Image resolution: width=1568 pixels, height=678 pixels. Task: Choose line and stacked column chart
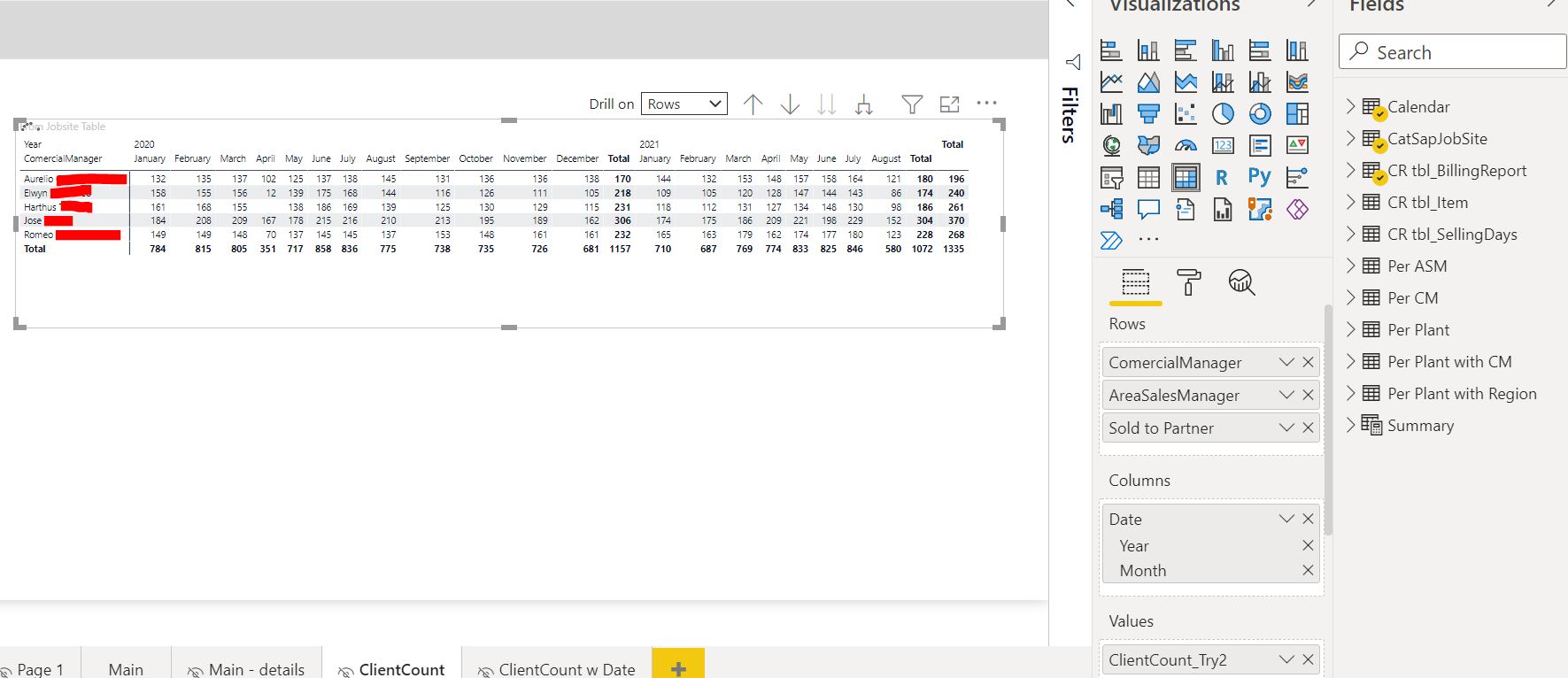coord(1223,82)
